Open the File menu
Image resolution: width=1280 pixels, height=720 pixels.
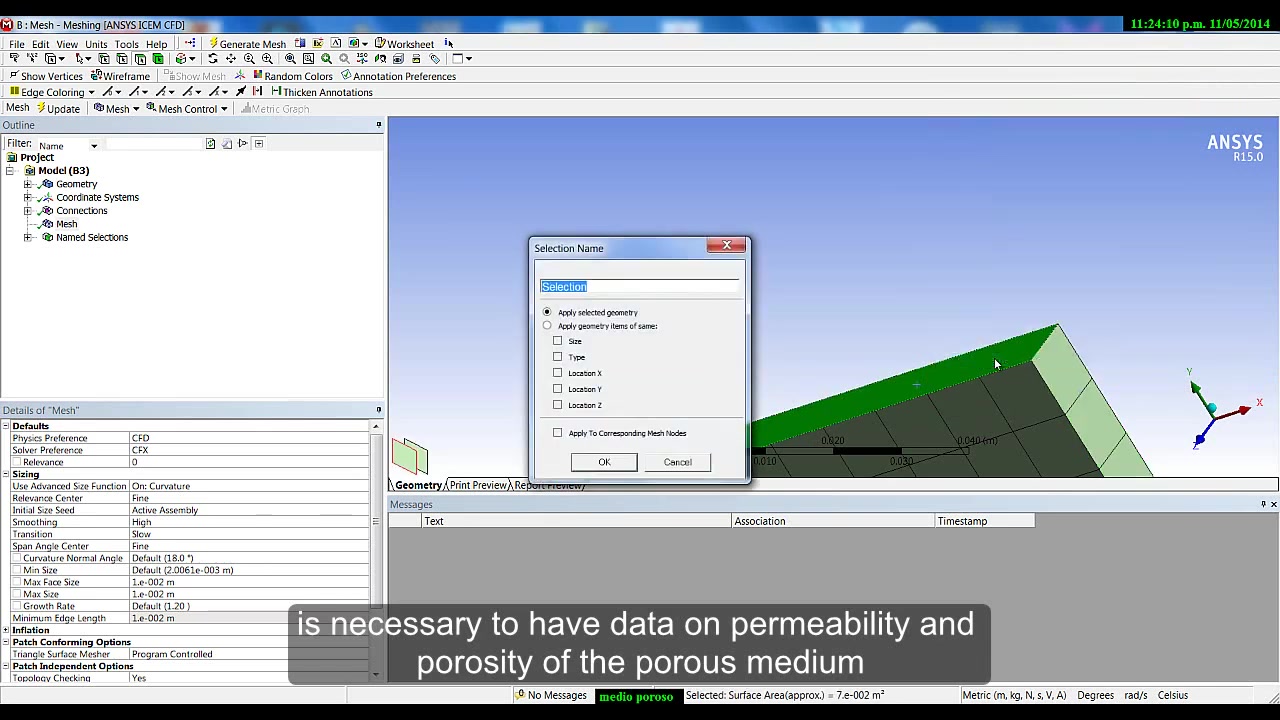[x=17, y=44]
